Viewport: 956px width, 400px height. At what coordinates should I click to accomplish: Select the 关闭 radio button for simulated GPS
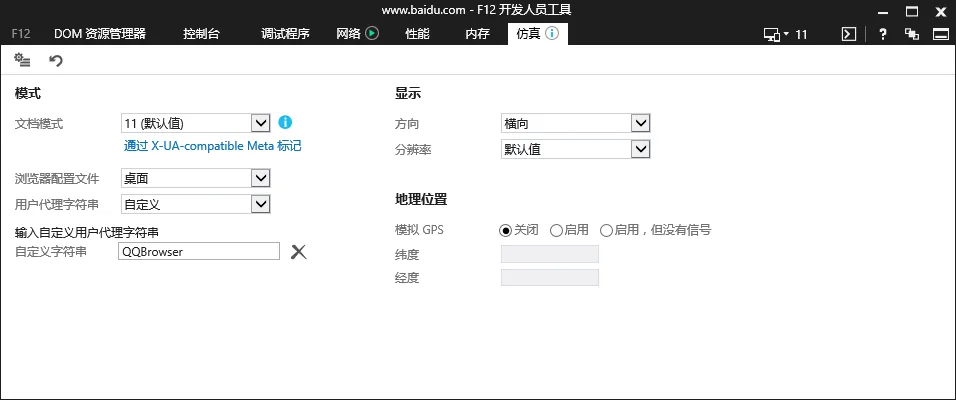click(506, 230)
